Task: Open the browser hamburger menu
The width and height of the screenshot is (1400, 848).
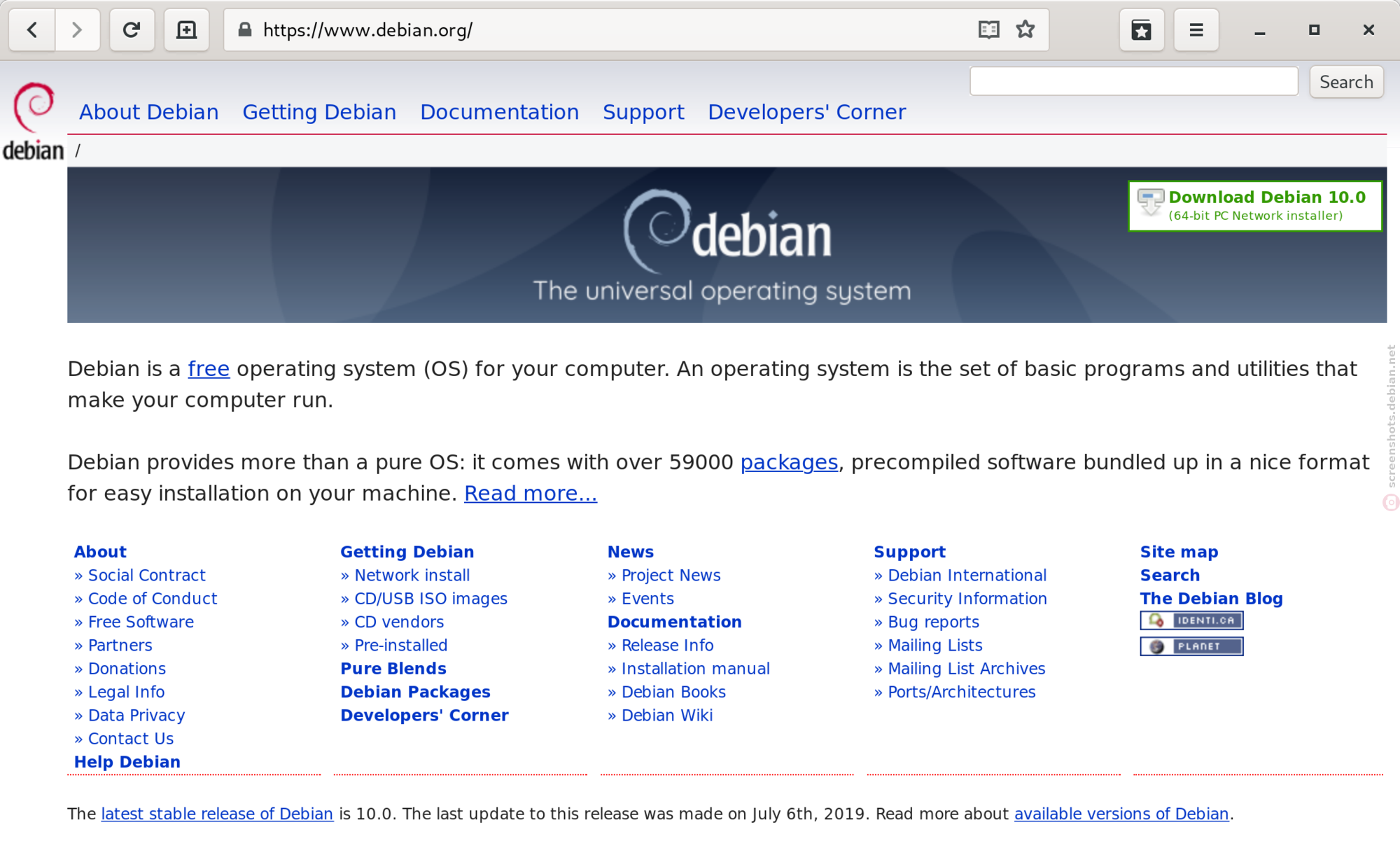Action: pyautogui.click(x=1196, y=30)
